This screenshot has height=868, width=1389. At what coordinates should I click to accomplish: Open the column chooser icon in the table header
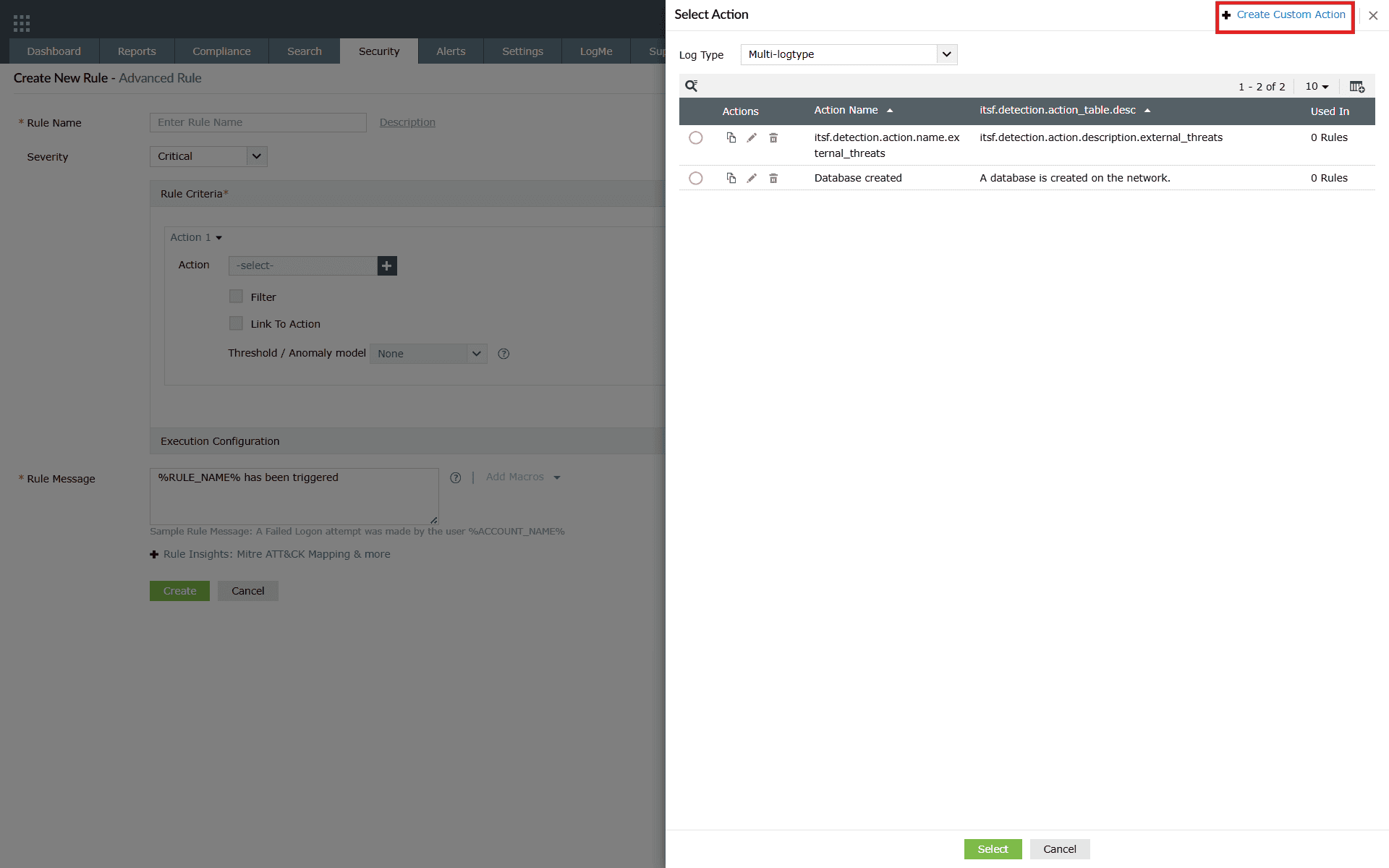[1356, 87]
